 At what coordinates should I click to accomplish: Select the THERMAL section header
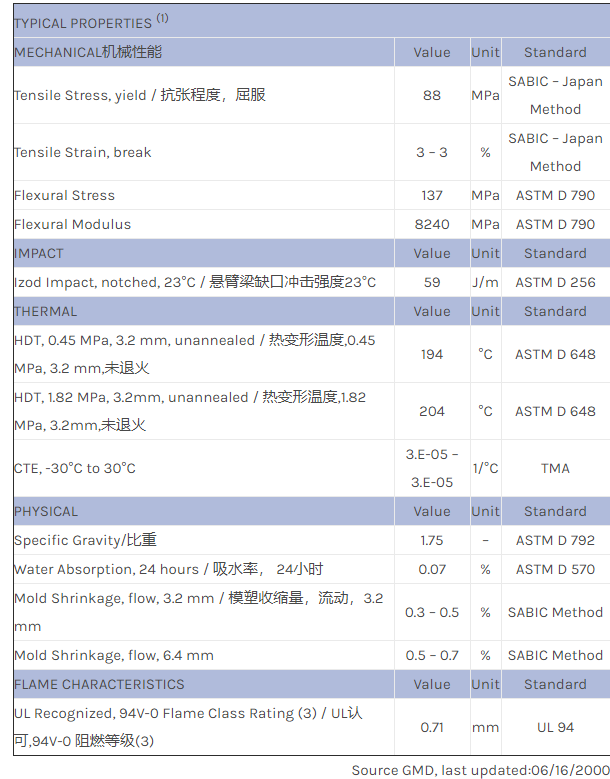[x=46, y=311]
